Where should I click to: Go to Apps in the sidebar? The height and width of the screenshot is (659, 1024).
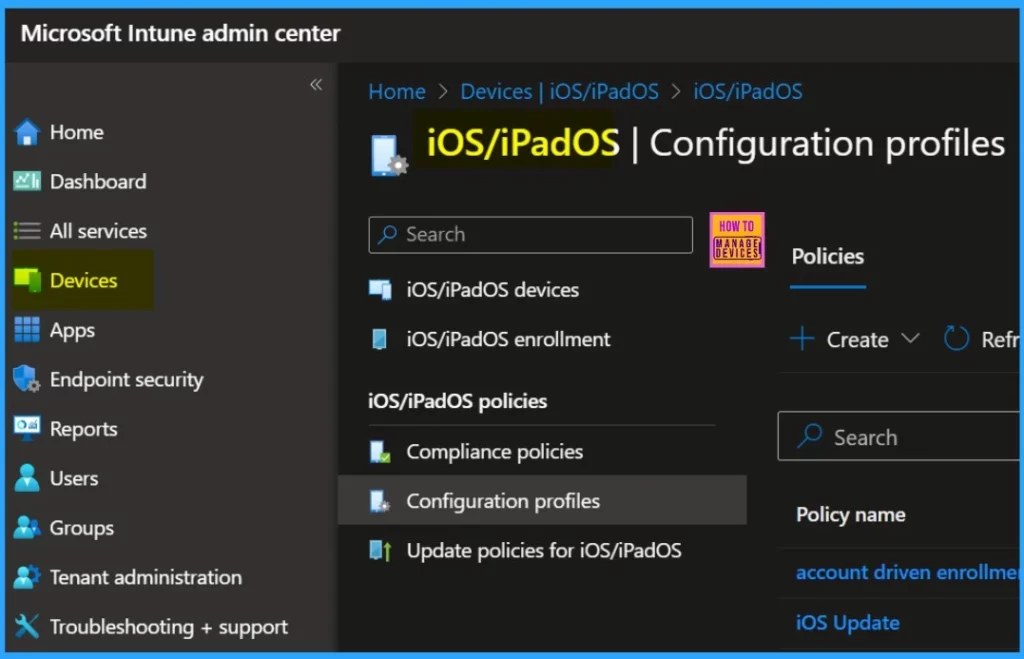coord(72,330)
